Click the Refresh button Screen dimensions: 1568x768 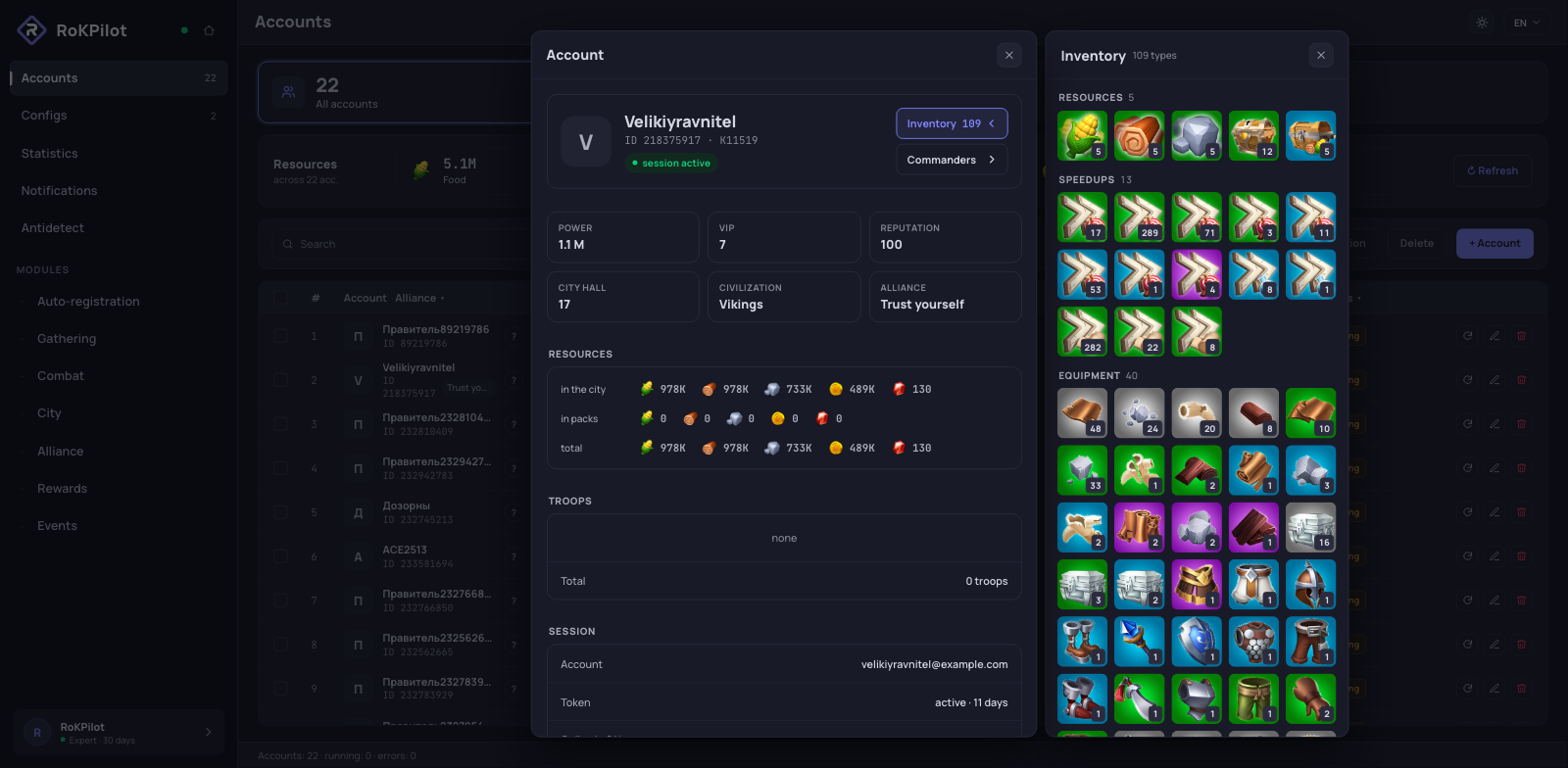pos(1493,170)
